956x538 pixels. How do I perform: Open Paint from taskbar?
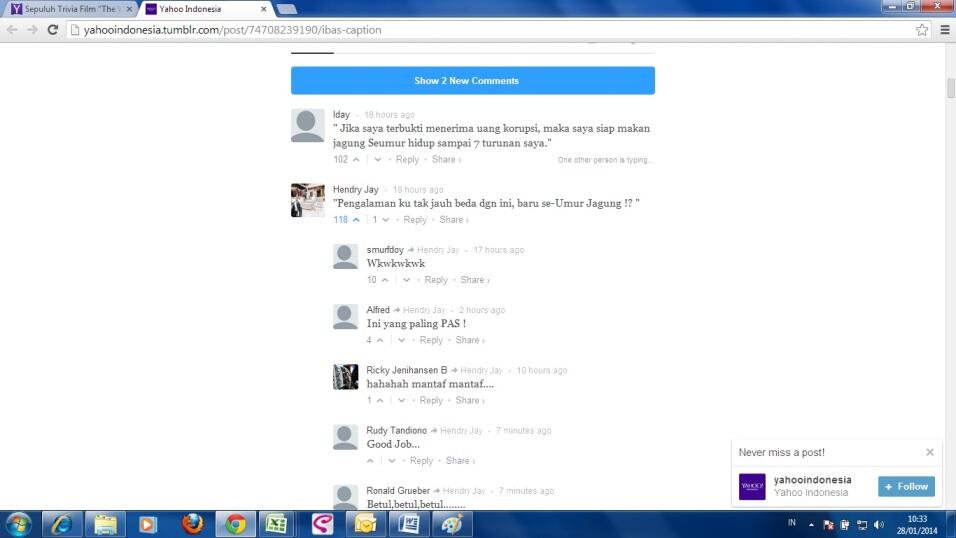[452, 525]
